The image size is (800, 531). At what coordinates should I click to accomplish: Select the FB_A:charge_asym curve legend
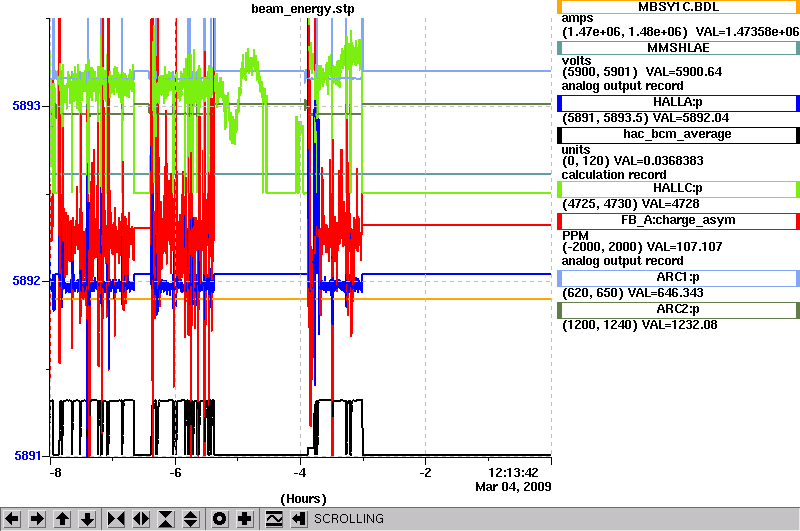point(678,221)
